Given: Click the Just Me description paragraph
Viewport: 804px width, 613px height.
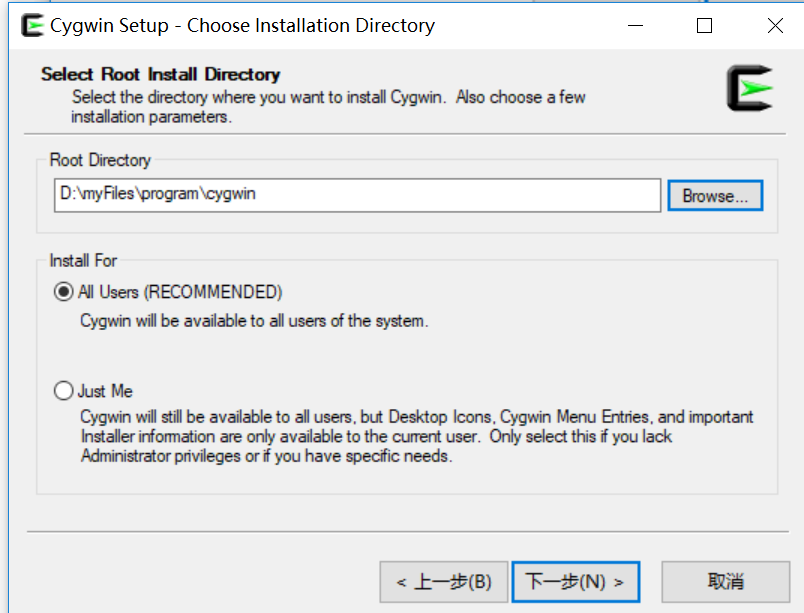Looking at the screenshot, I should point(416,436).
